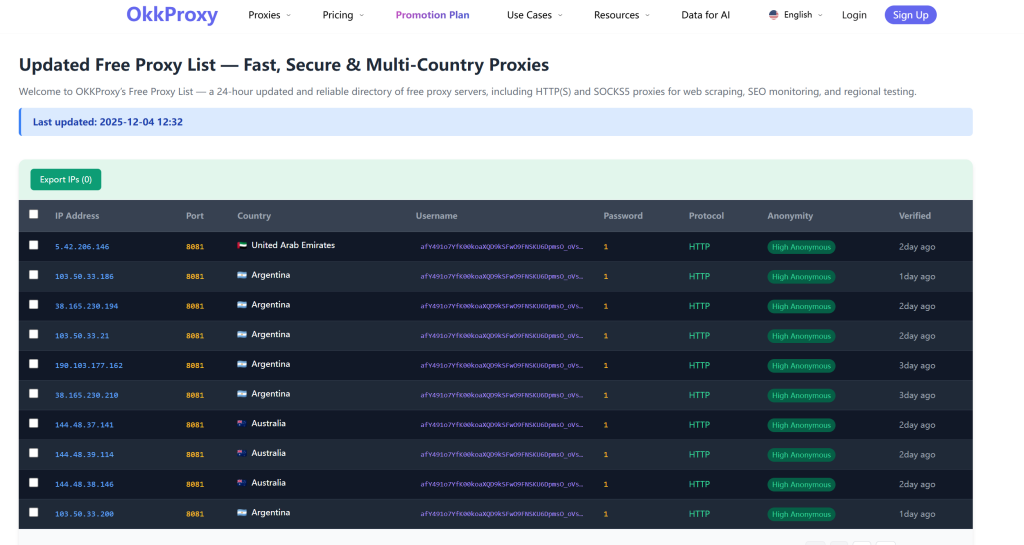Click High Anonymous badge for 5.42.206.146
Viewport: 1024px width, 545px height.
pyautogui.click(x=801, y=247)
